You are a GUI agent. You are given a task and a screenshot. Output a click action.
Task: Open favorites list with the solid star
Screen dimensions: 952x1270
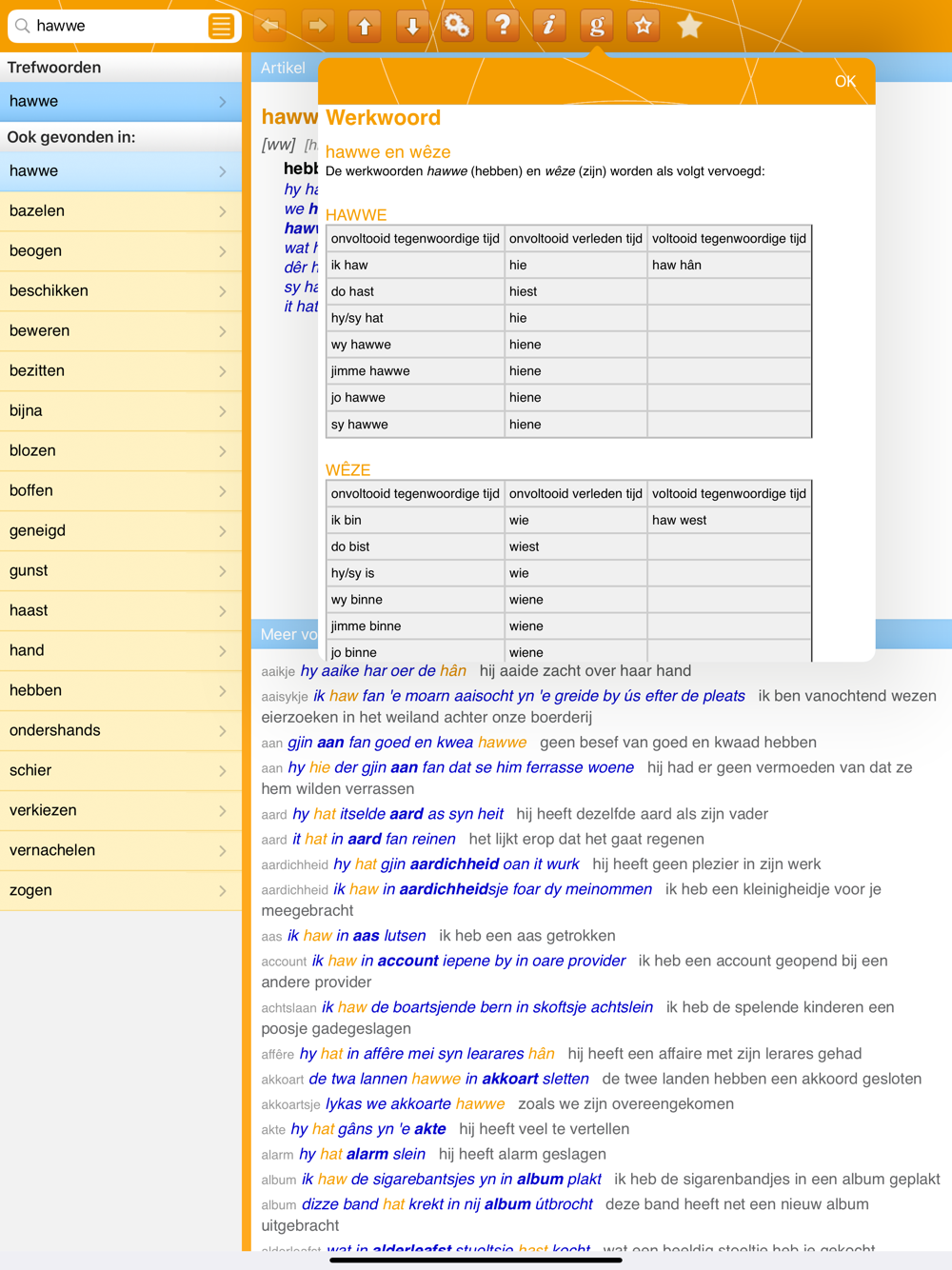(x=690, y=26)
